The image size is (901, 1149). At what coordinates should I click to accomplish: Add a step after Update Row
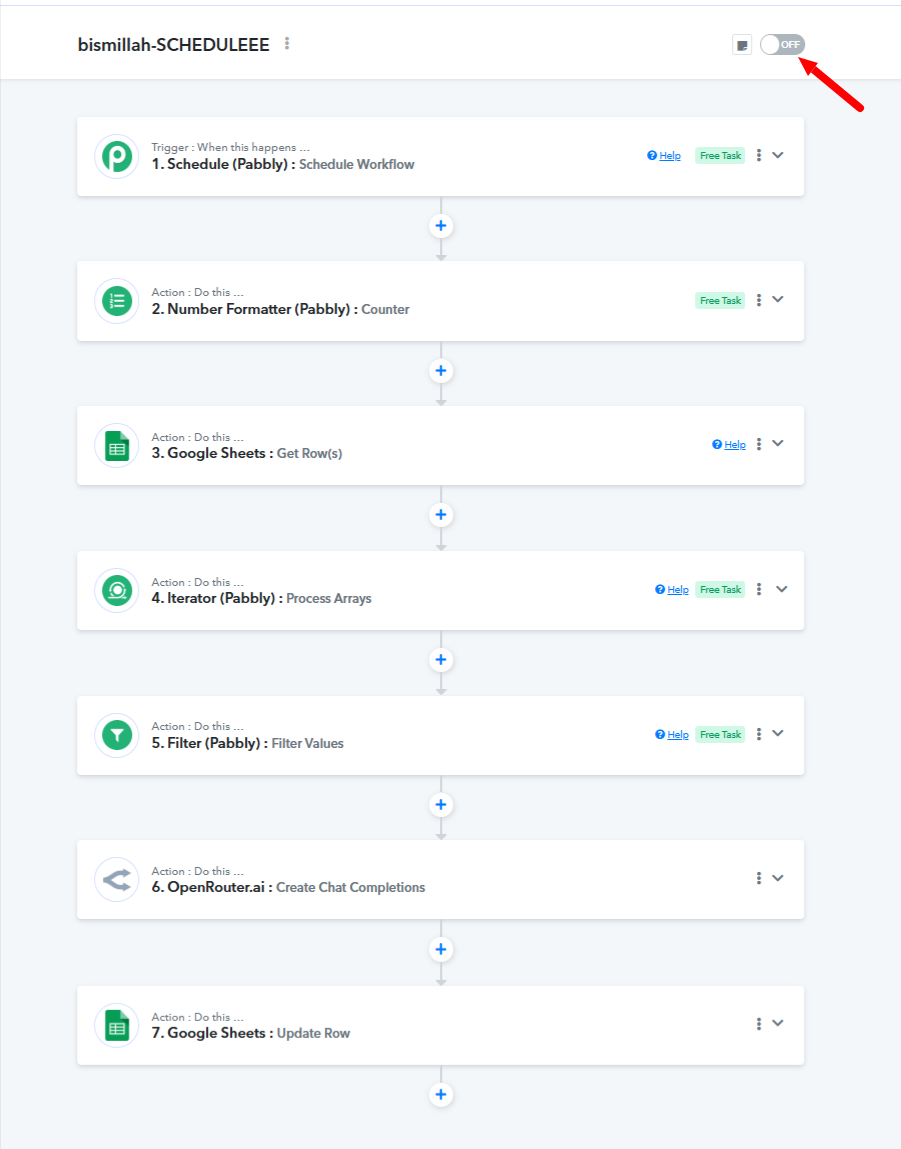click(x=441, y=1095)
